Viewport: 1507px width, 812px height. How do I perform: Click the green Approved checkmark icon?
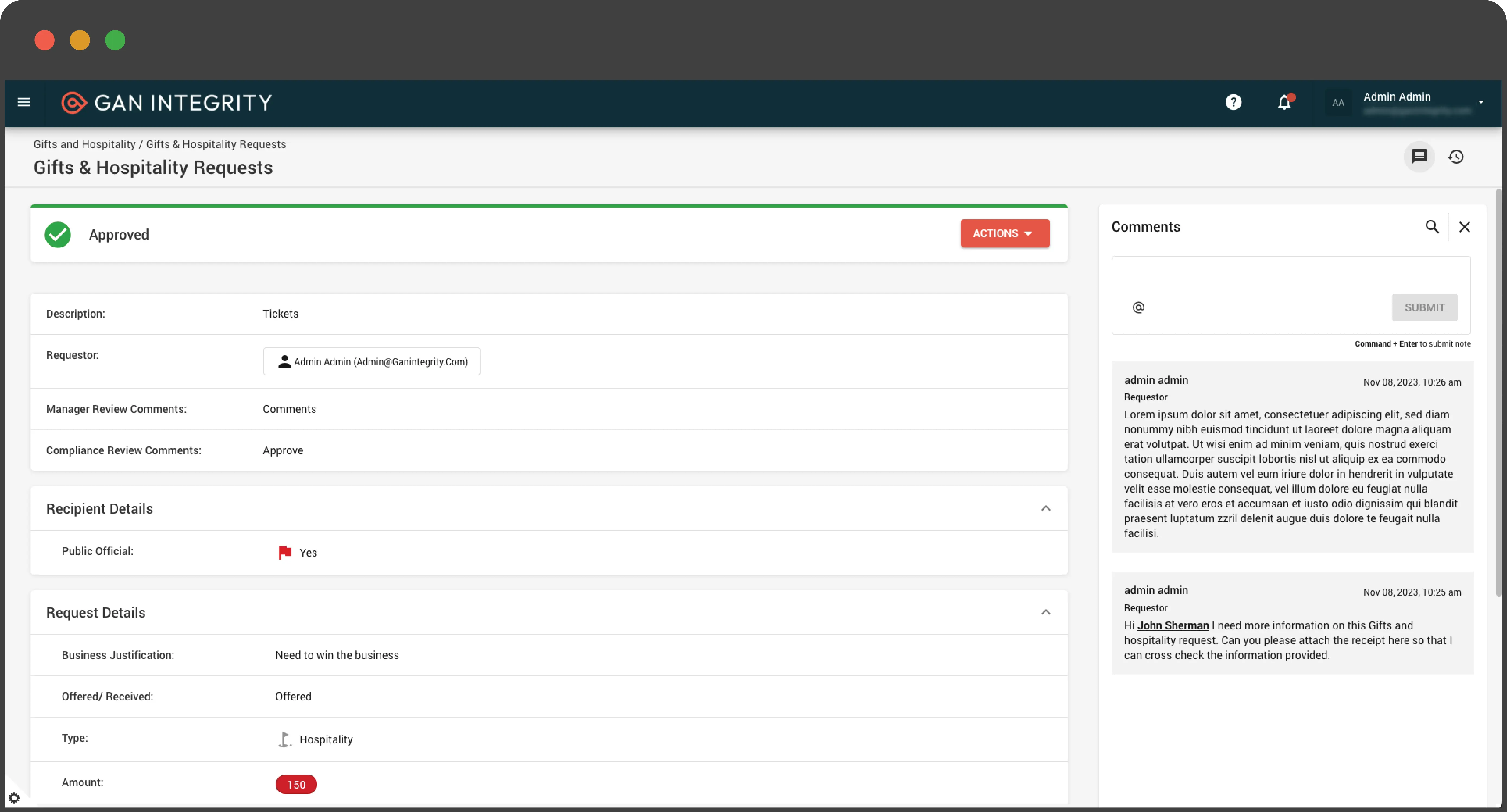click(58, 235)
